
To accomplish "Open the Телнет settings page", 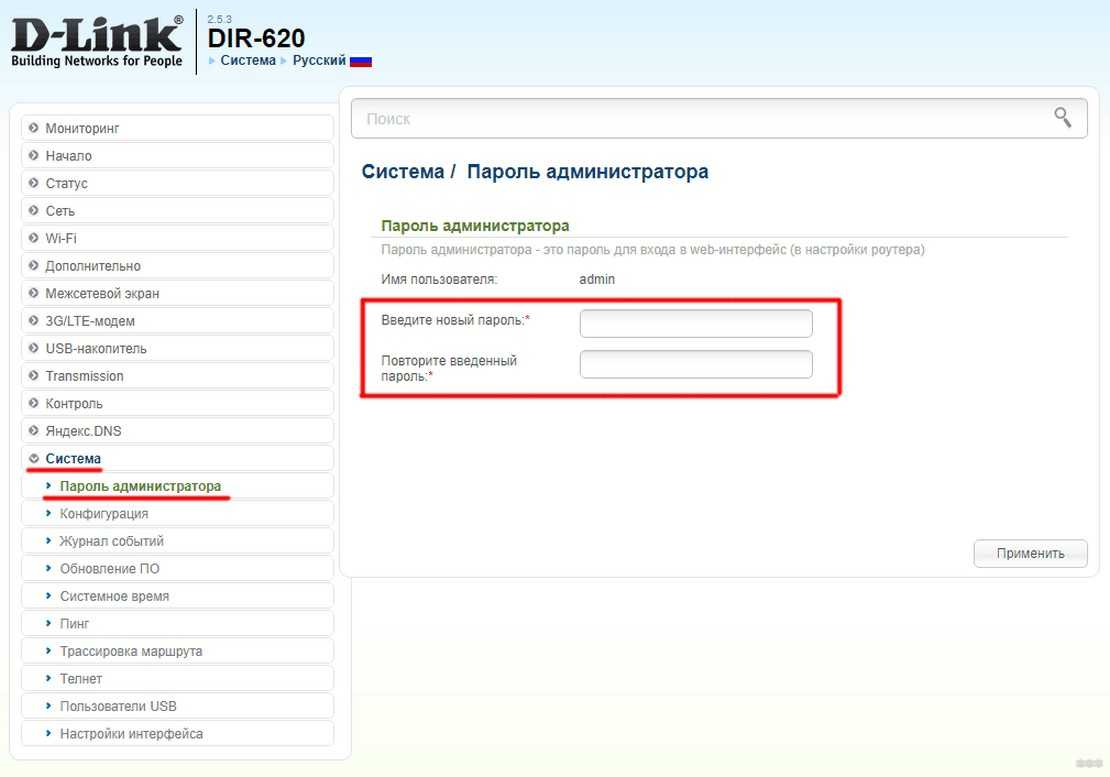I will click(x=81, y=679).
